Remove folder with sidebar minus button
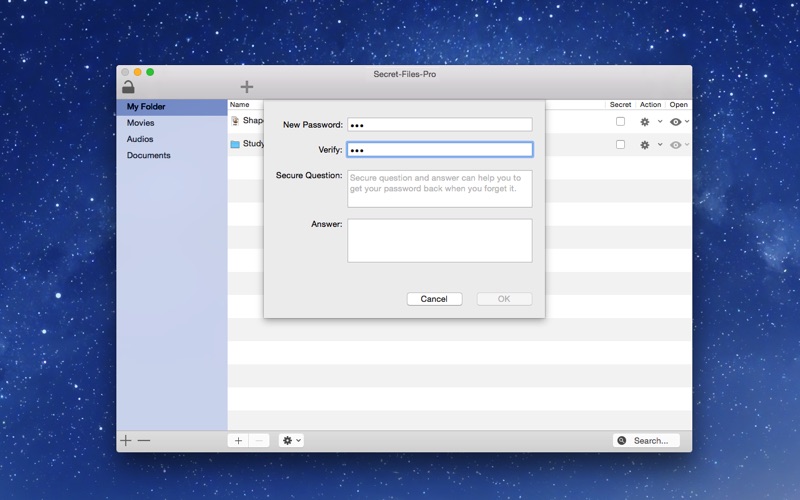The width and height of the screenshot is (800, 500). point(144,440)
